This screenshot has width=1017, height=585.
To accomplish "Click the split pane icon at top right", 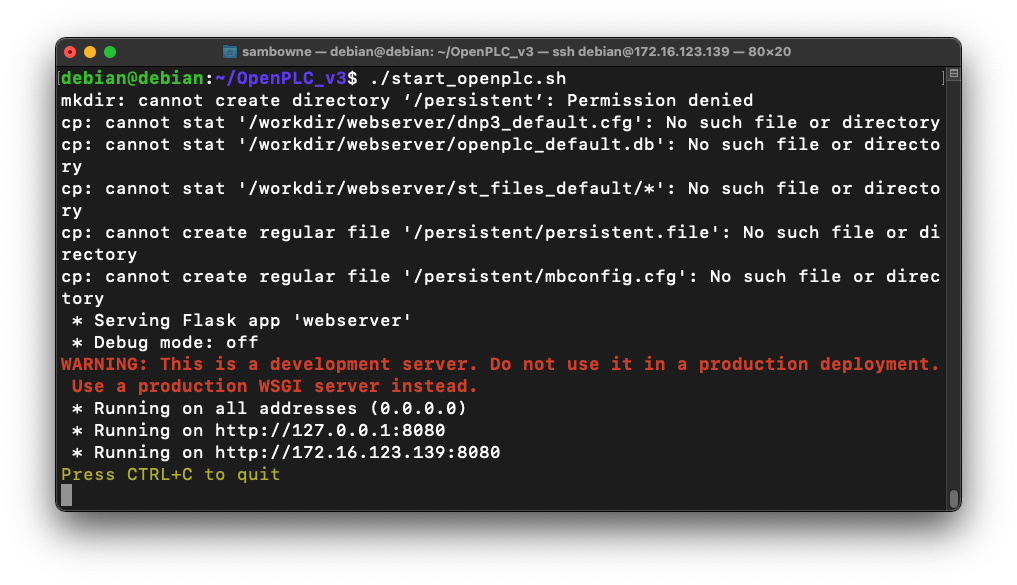I will point(953,75).
